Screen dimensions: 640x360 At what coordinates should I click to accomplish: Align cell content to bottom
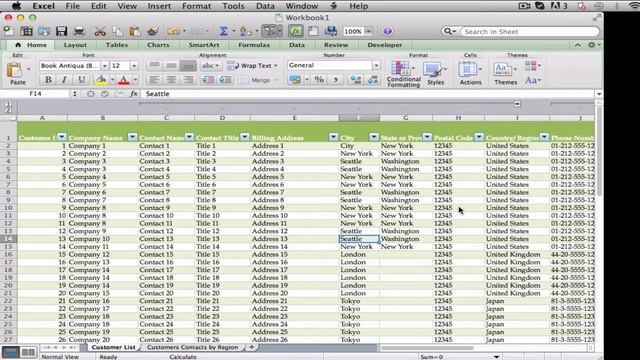[188, 65]
